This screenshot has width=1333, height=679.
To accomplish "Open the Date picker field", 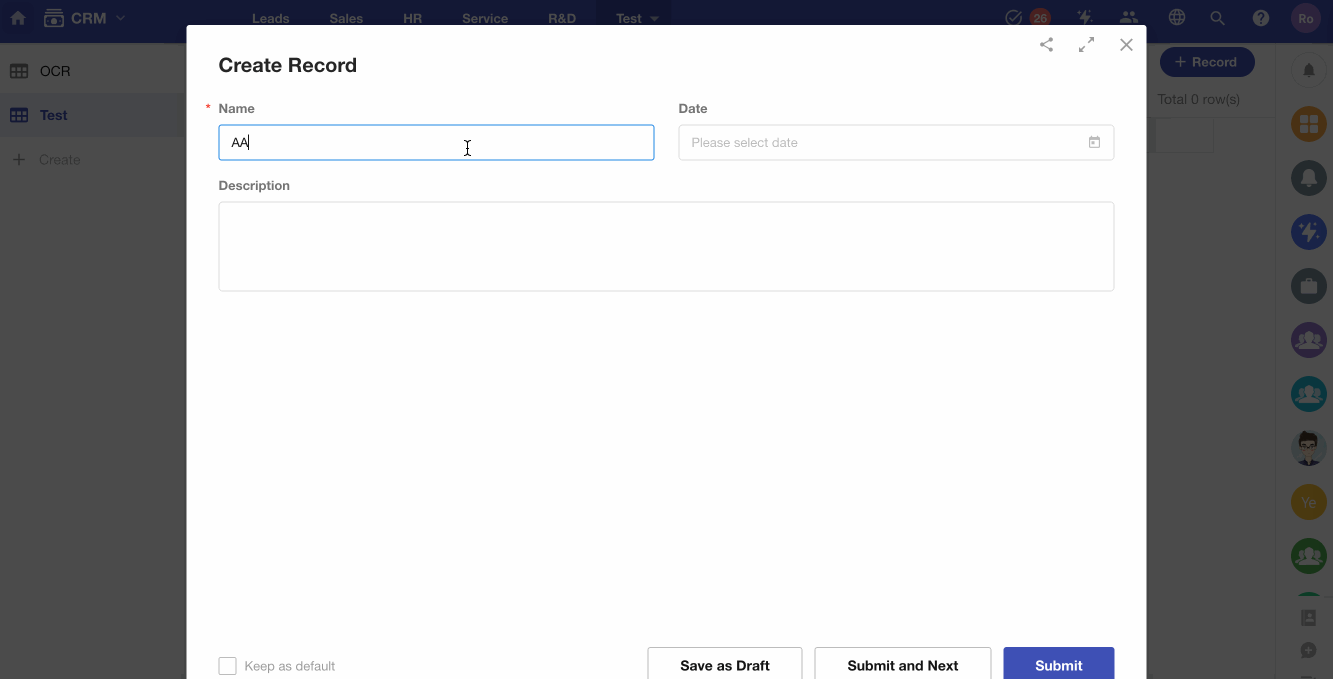I will 880,143.
